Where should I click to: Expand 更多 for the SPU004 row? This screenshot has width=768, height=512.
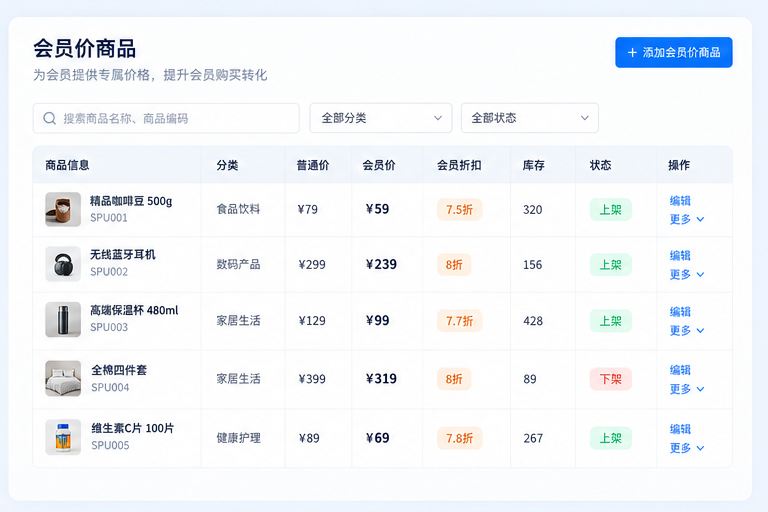pos(687,389)
